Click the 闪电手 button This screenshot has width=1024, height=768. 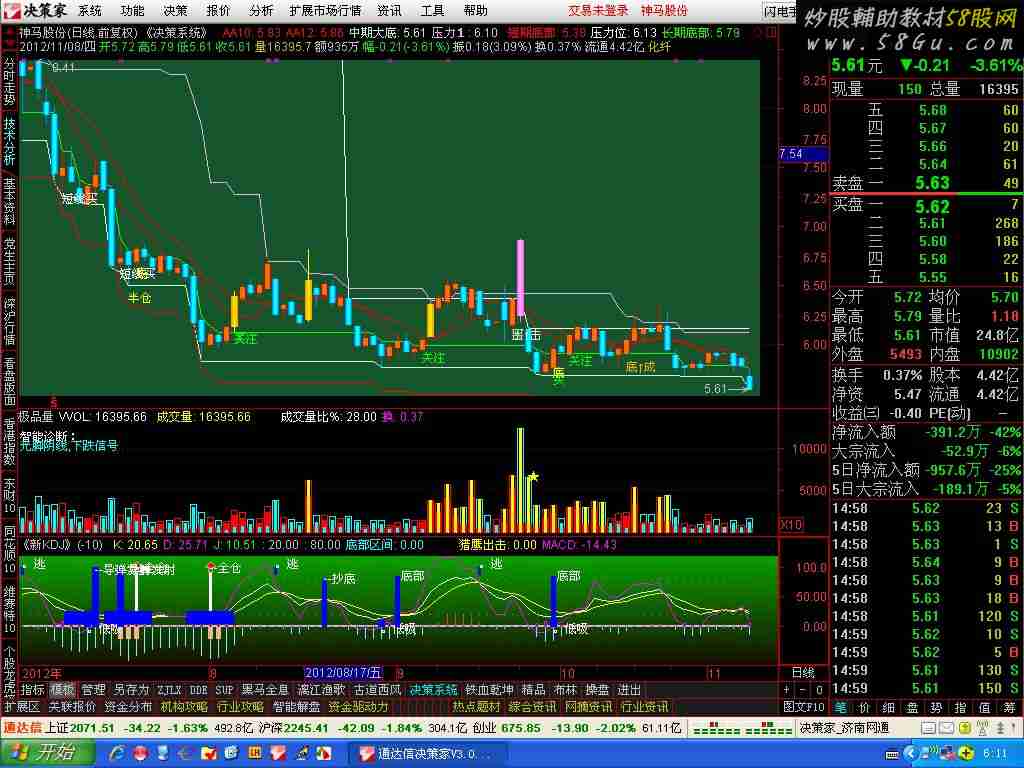point(780,11)
